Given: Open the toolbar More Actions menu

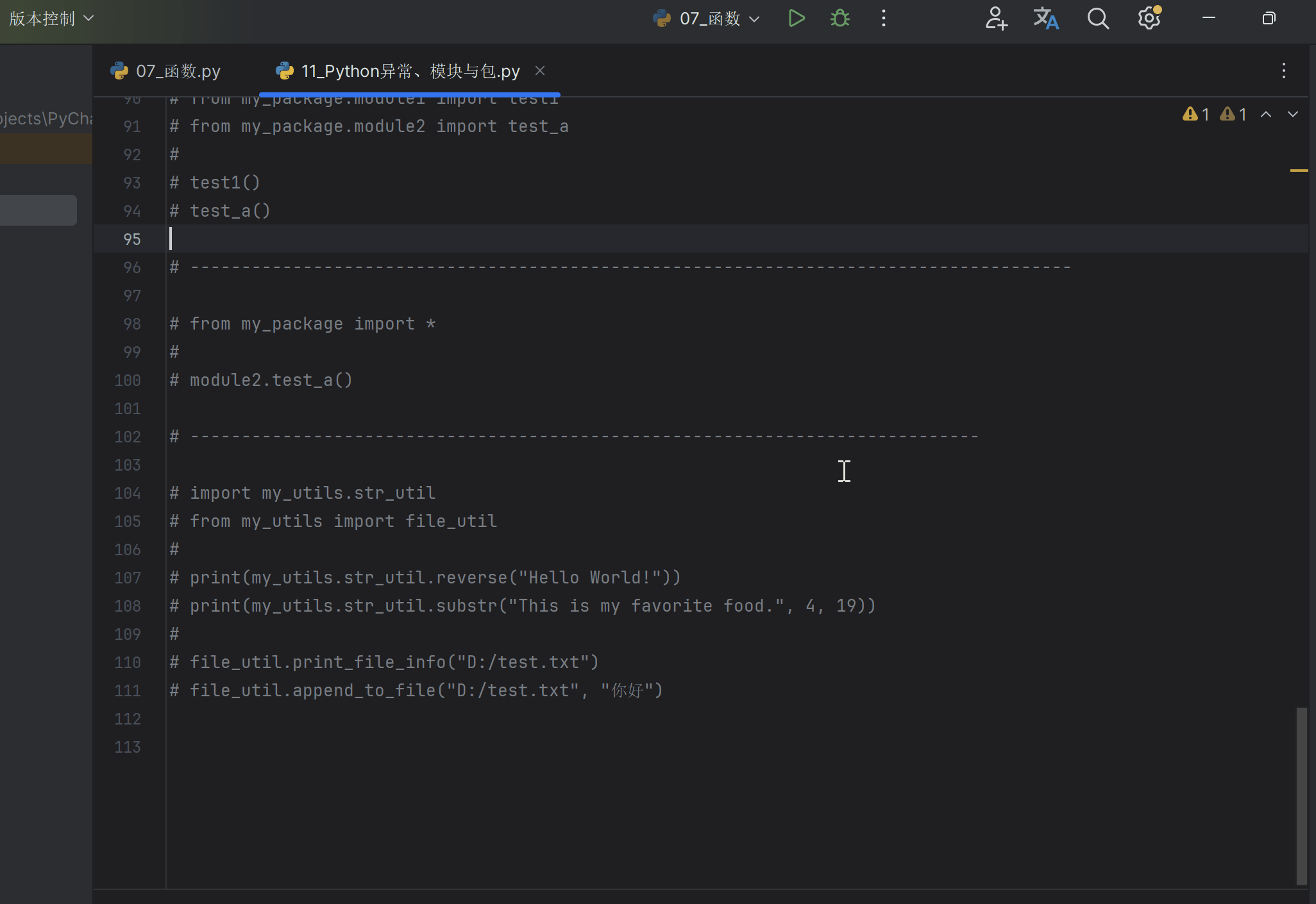Looking at the screenshot, I should click(x=884, y=19).
